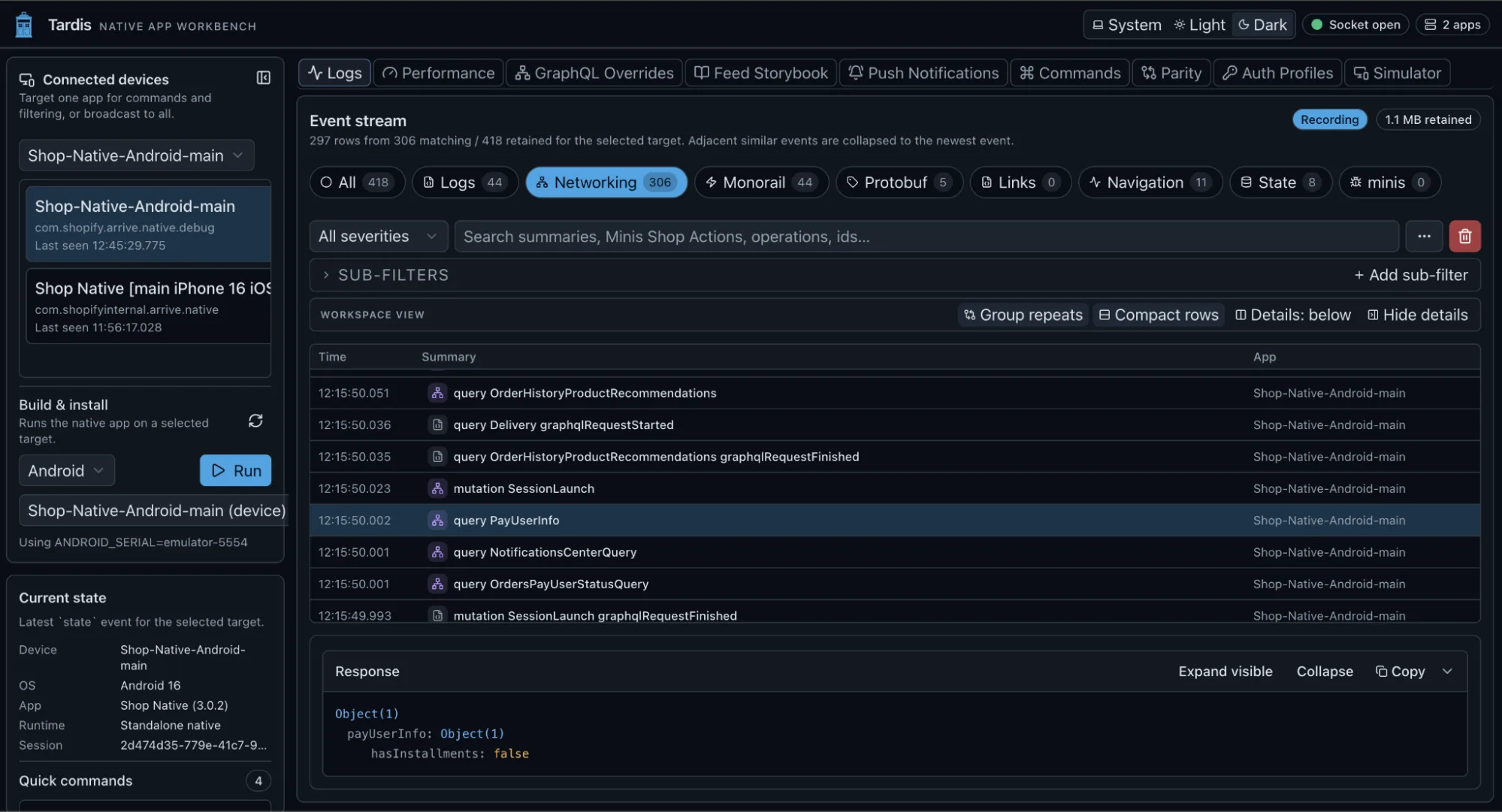Open the Quick commands count badge 4
This screenshot has height=812, width=1502.
pyautogui.click(x=258, y=781)
